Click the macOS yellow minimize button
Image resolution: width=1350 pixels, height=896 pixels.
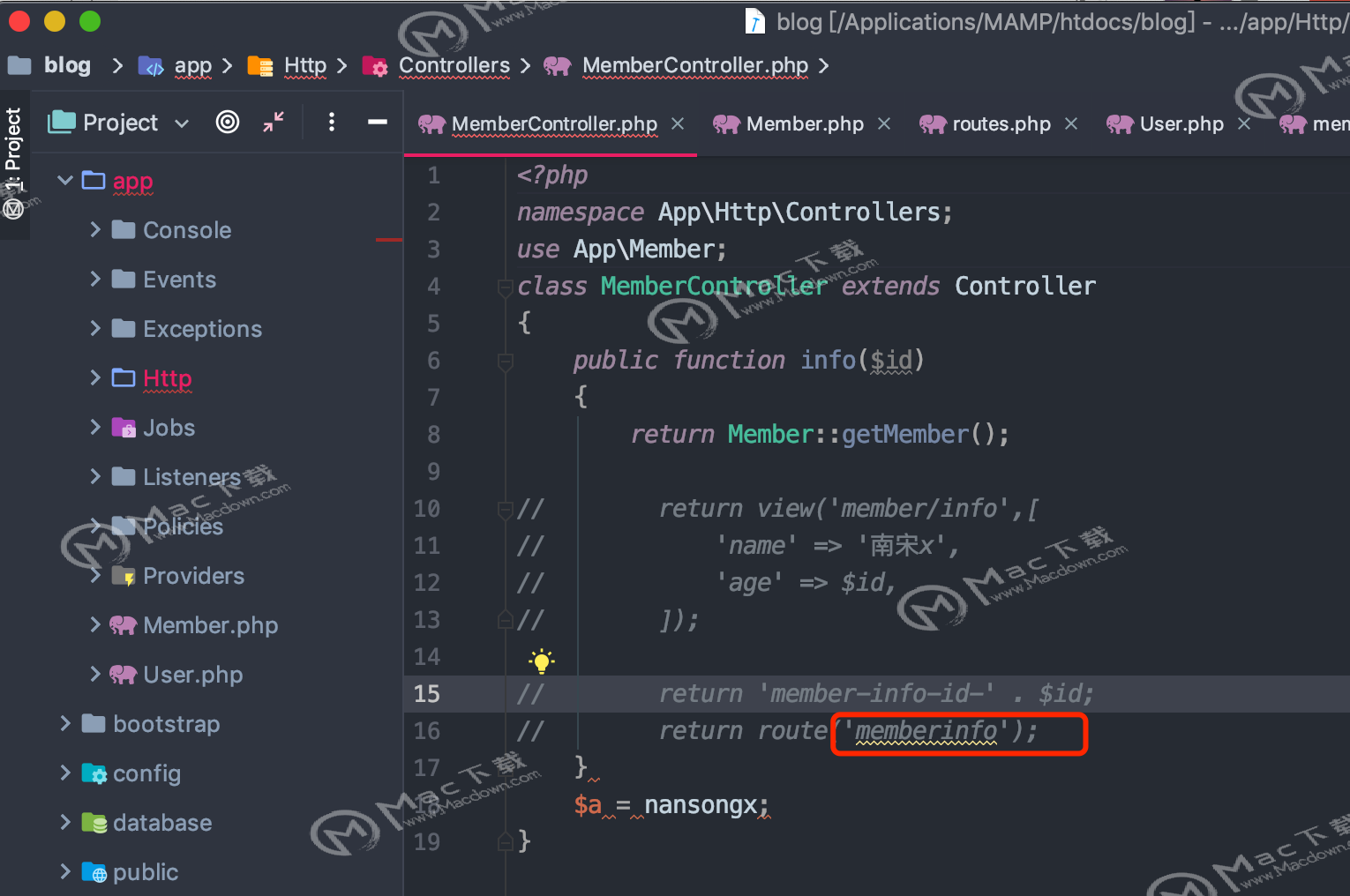tap(55, 21)
